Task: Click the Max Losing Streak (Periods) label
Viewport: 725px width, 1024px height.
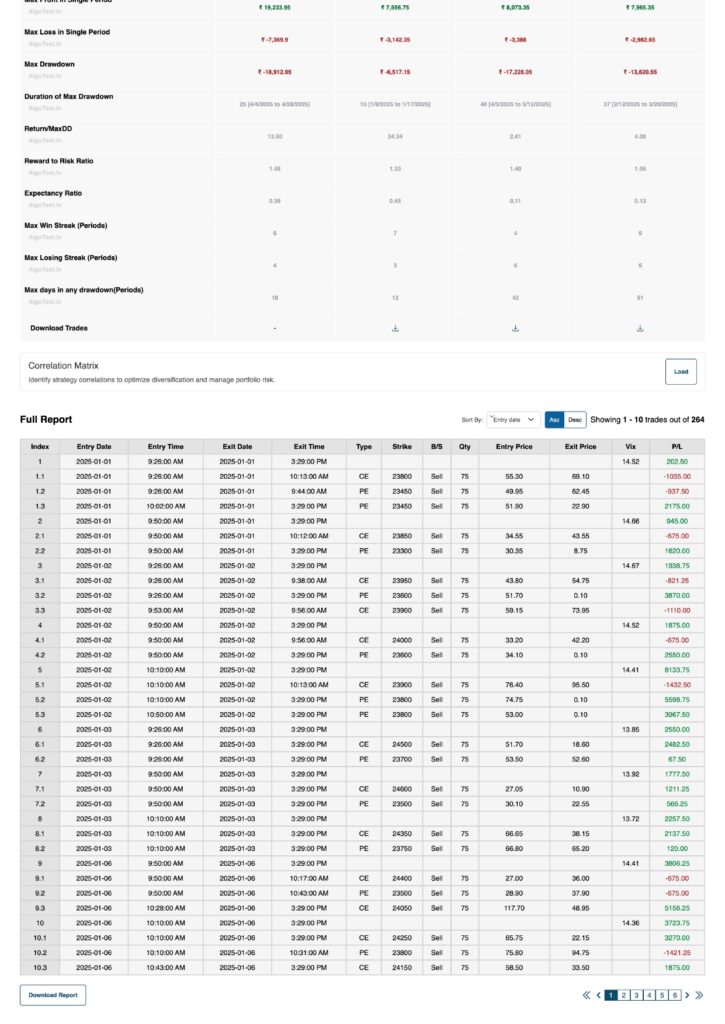Action: tap(71, 257)
